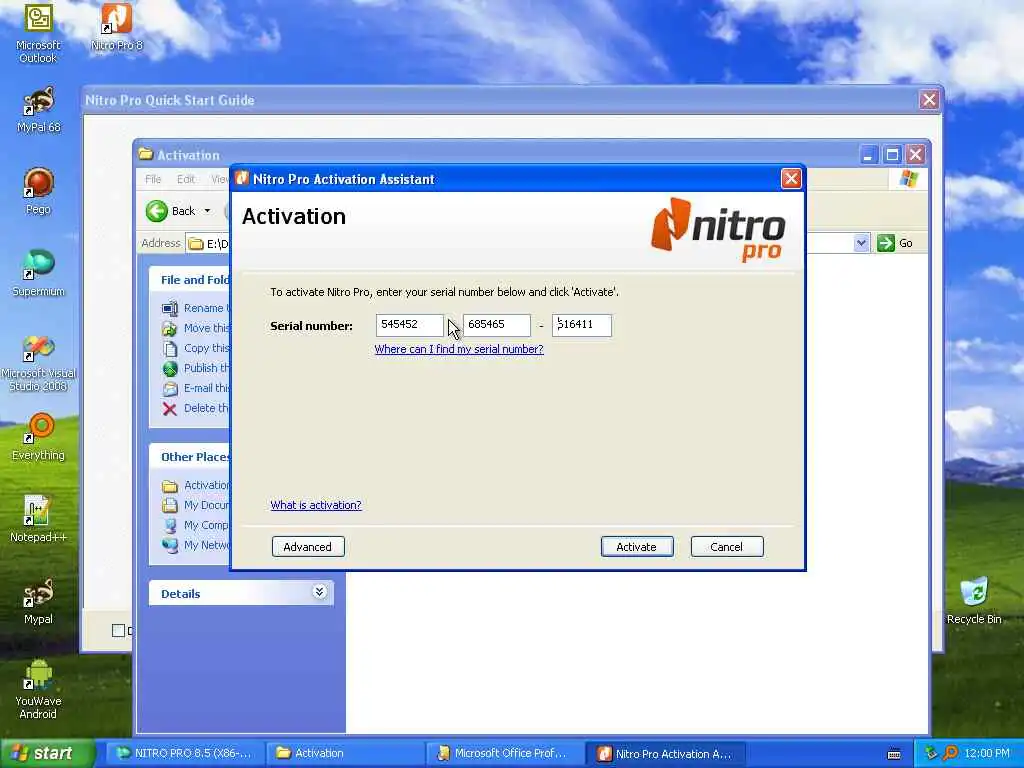Close the Nitro Pro Quick Start Guide window

(x=929, y=100)
